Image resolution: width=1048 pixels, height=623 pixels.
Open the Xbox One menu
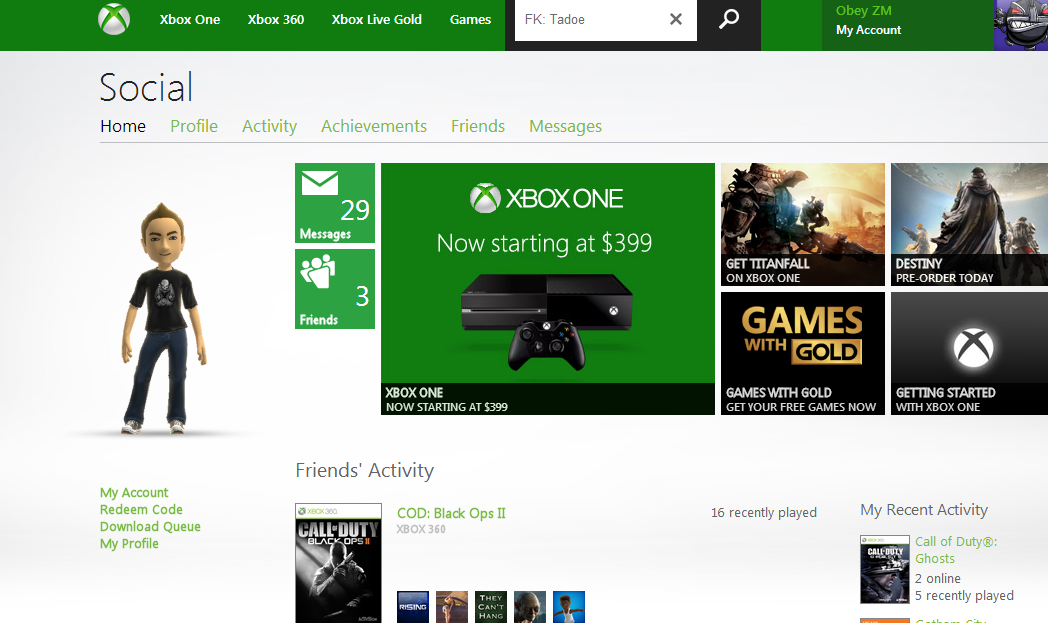pyautogui.click(x=190, y=20)
